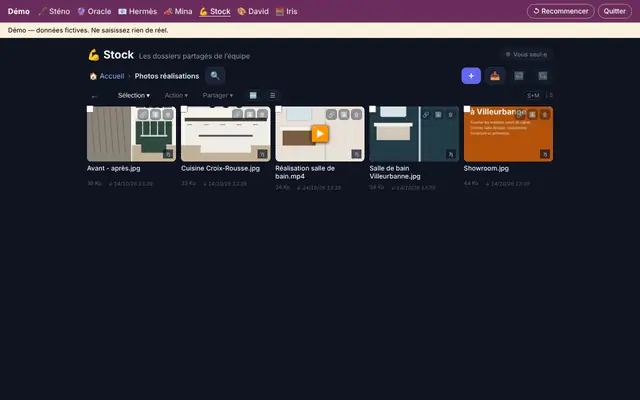
Task: Open the Cuisine Croix-Rousse.jpg thumbnail image
Action: (226, 134)
